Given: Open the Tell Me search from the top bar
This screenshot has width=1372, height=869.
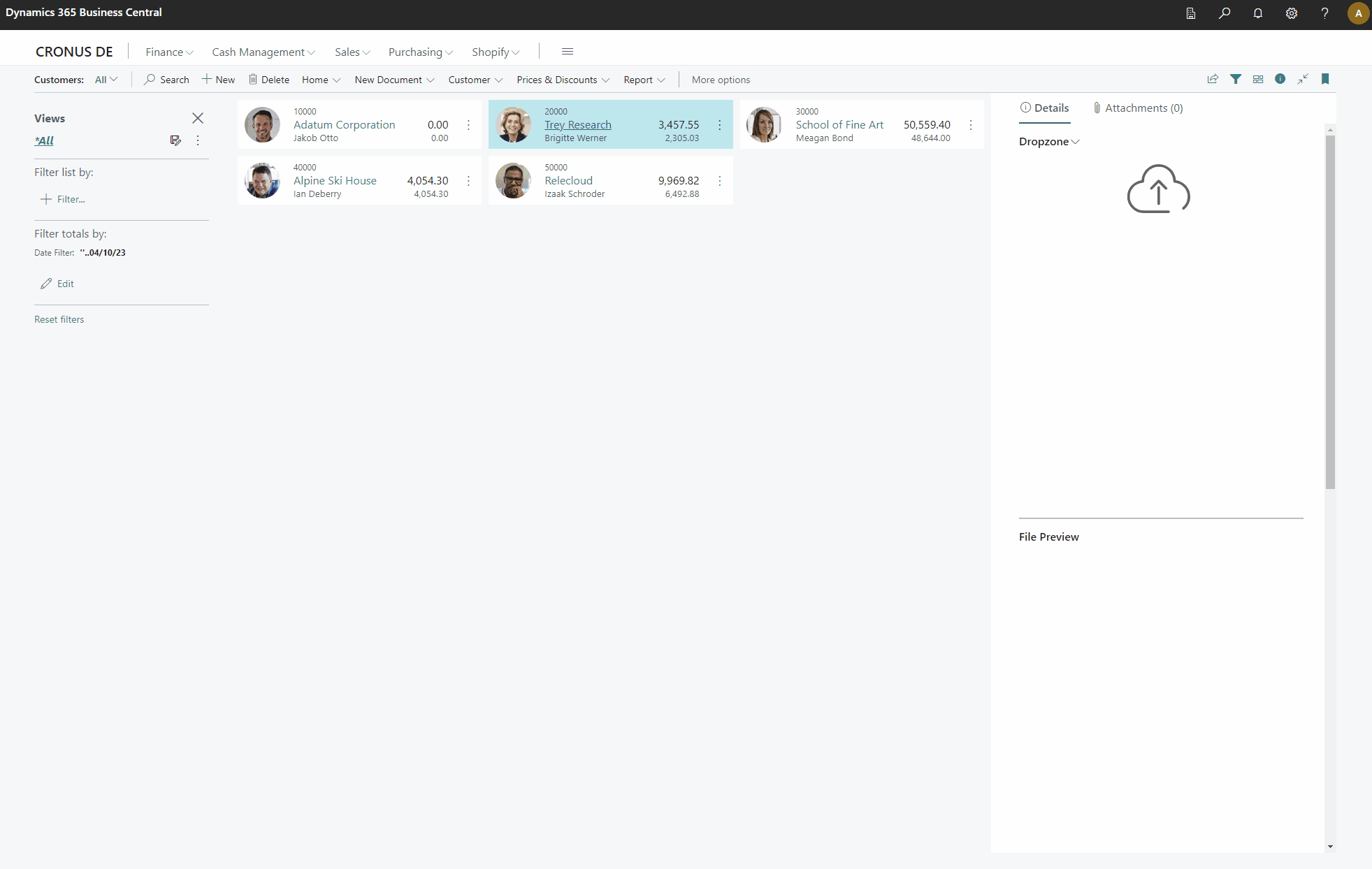Looking at the screenshot, I should (x=1224, y=13).
